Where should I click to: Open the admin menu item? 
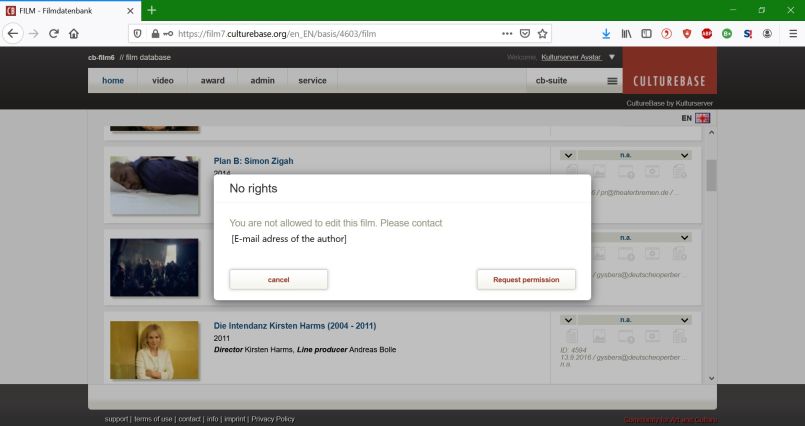pos(262,80)
